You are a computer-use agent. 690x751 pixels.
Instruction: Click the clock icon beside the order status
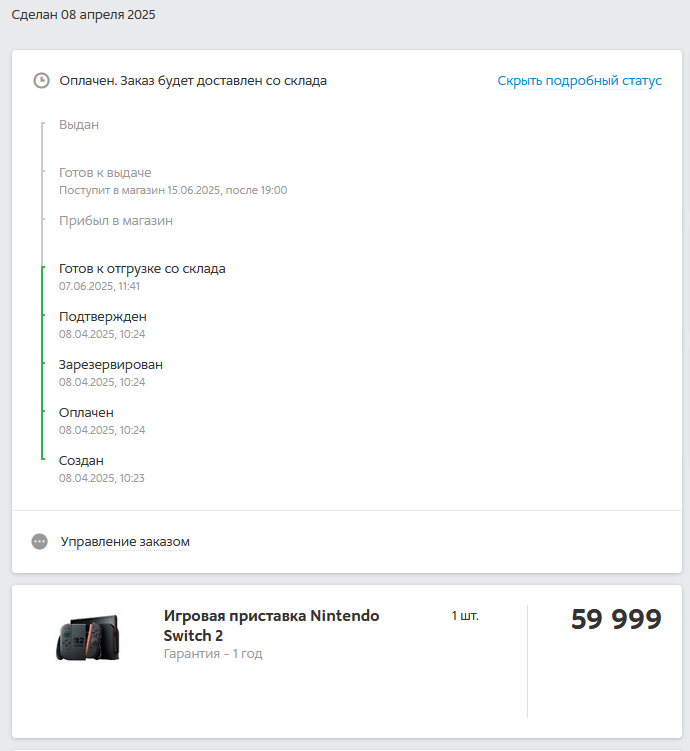[x=41, y=81]
